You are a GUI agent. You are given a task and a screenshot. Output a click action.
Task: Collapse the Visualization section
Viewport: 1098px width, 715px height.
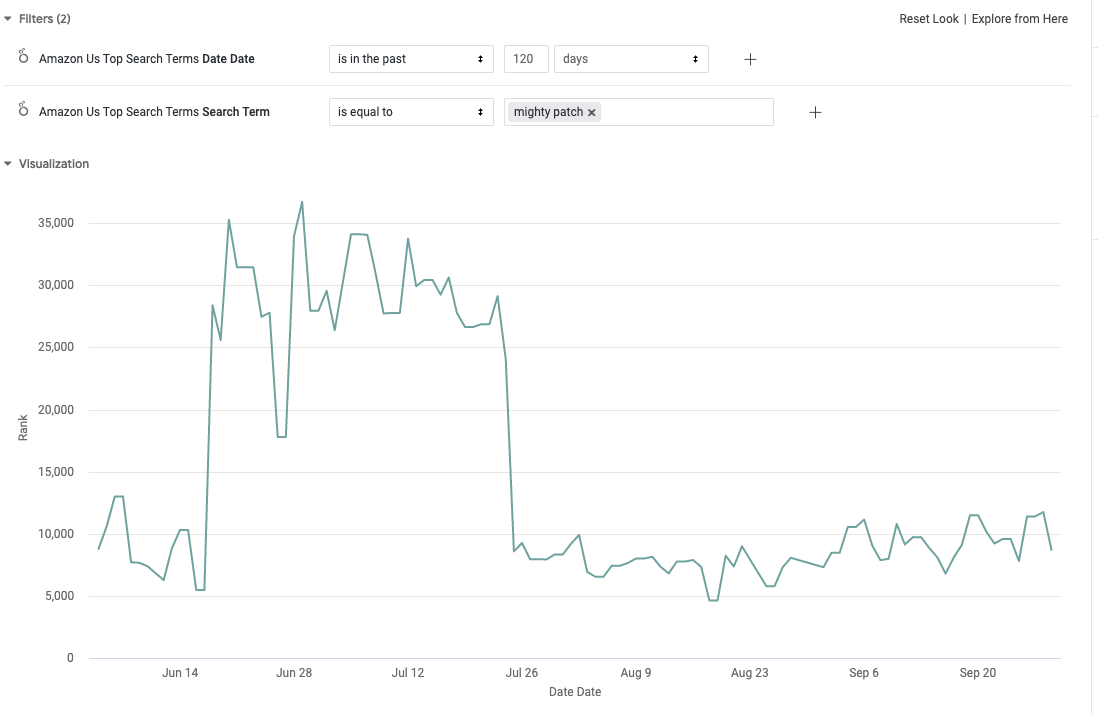point(8,164)
